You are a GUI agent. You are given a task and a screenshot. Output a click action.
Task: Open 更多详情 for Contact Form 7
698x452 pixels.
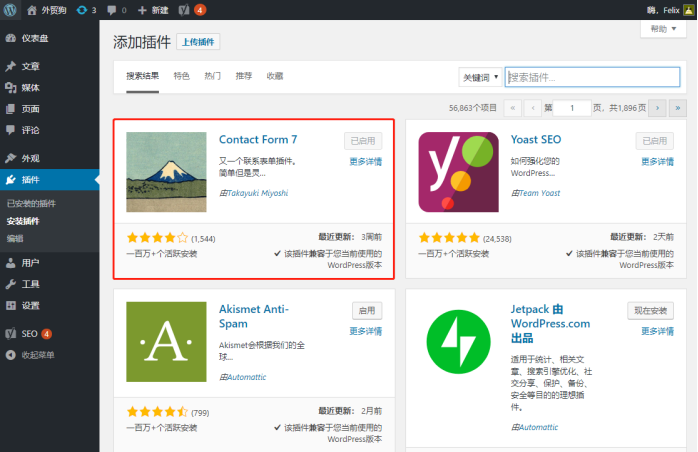point(365,162)
